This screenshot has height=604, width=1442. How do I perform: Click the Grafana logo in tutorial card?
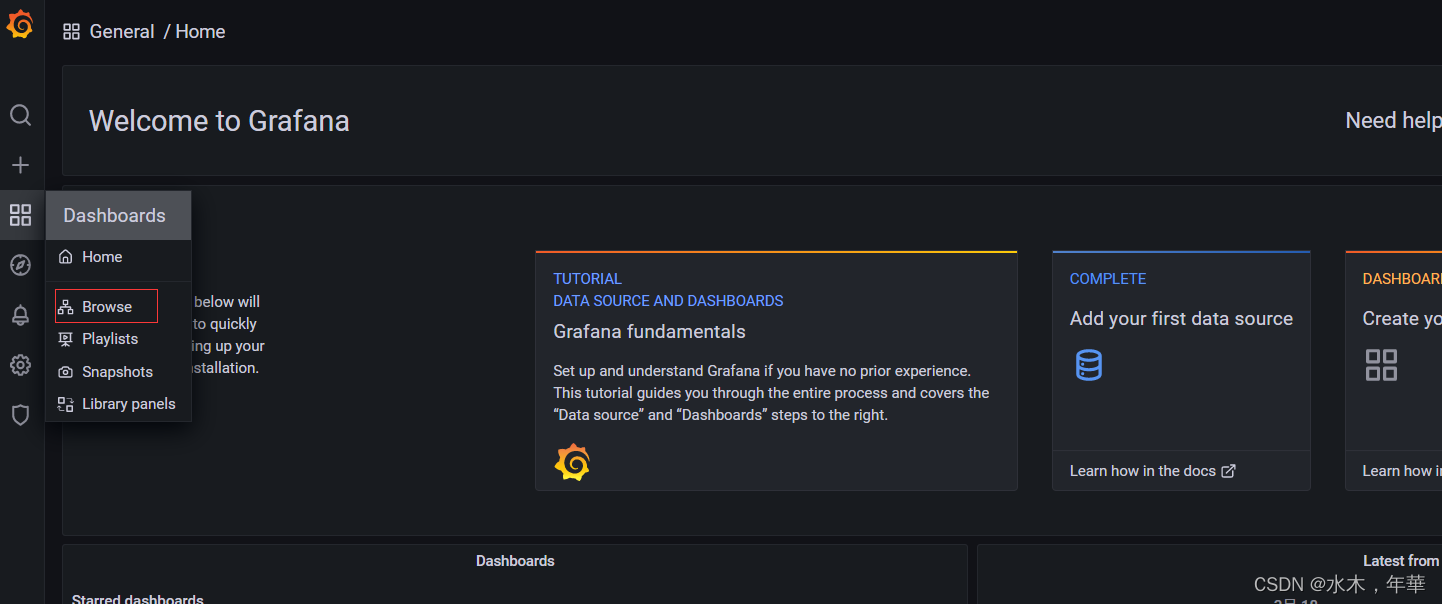[572, 462]
